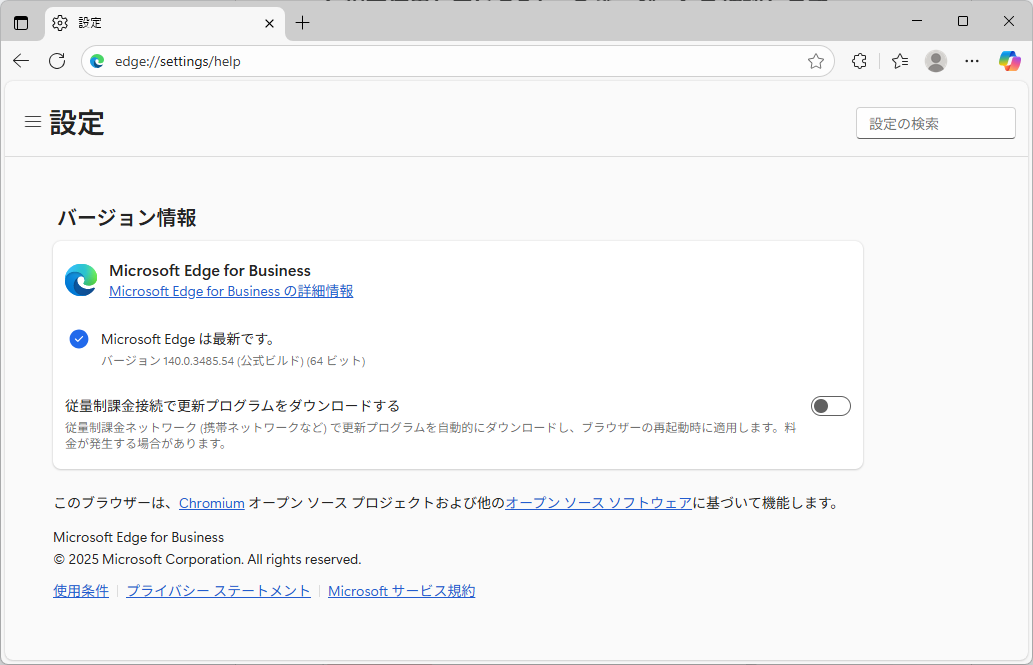Click the version number 140.0.3485.54 text
Viewport: 1033px width, 665px height.
point(198,361)
